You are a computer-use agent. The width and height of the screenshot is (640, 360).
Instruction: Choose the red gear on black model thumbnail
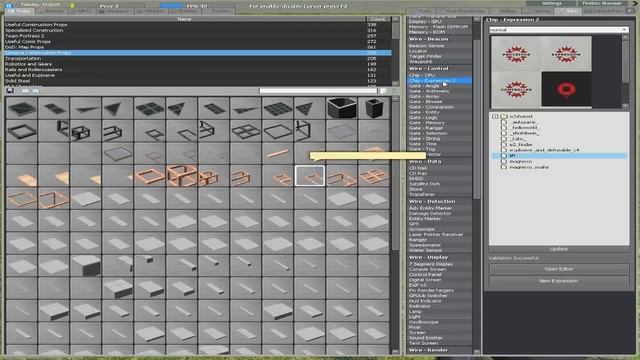pyautogui.click(x=567, y=89)
